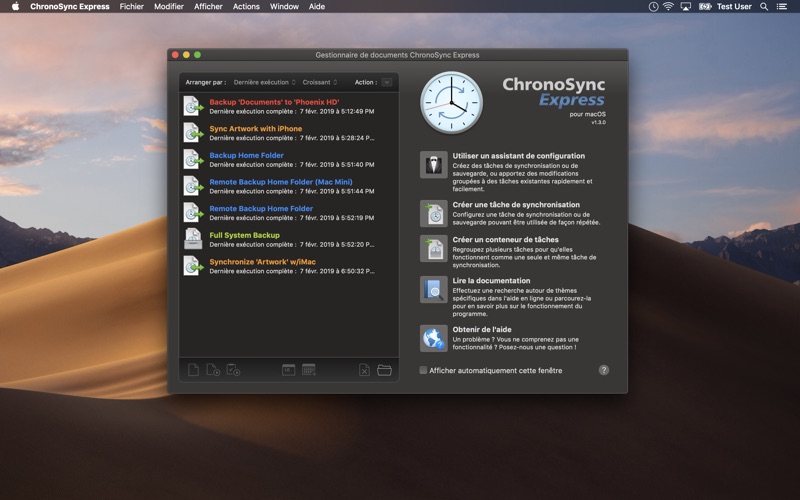Click the battery status icon

pos(705,7)
